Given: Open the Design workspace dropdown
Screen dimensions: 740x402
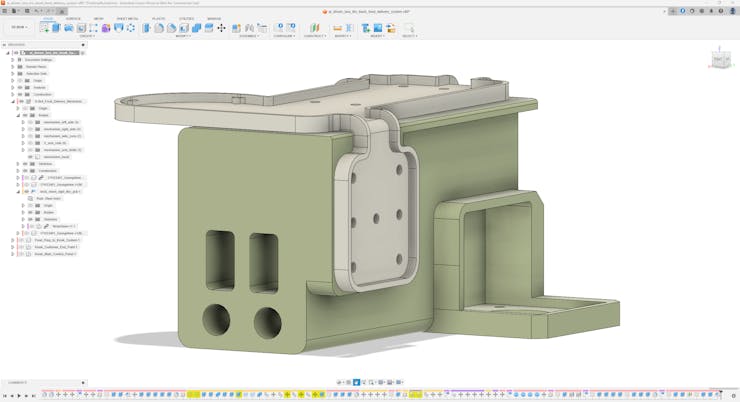Looking at the screenshot, I should point(19,28).
